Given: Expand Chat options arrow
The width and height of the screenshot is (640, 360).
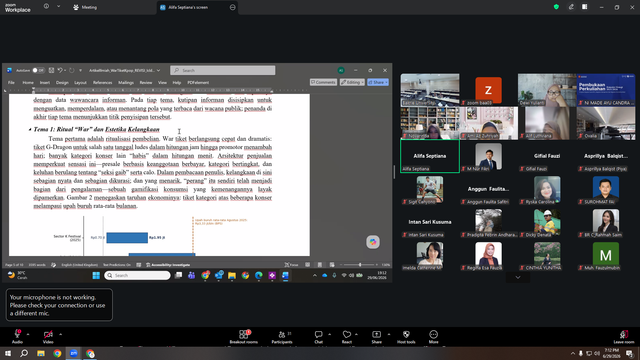Looking at the screenshot, I should tap(329, 334).
